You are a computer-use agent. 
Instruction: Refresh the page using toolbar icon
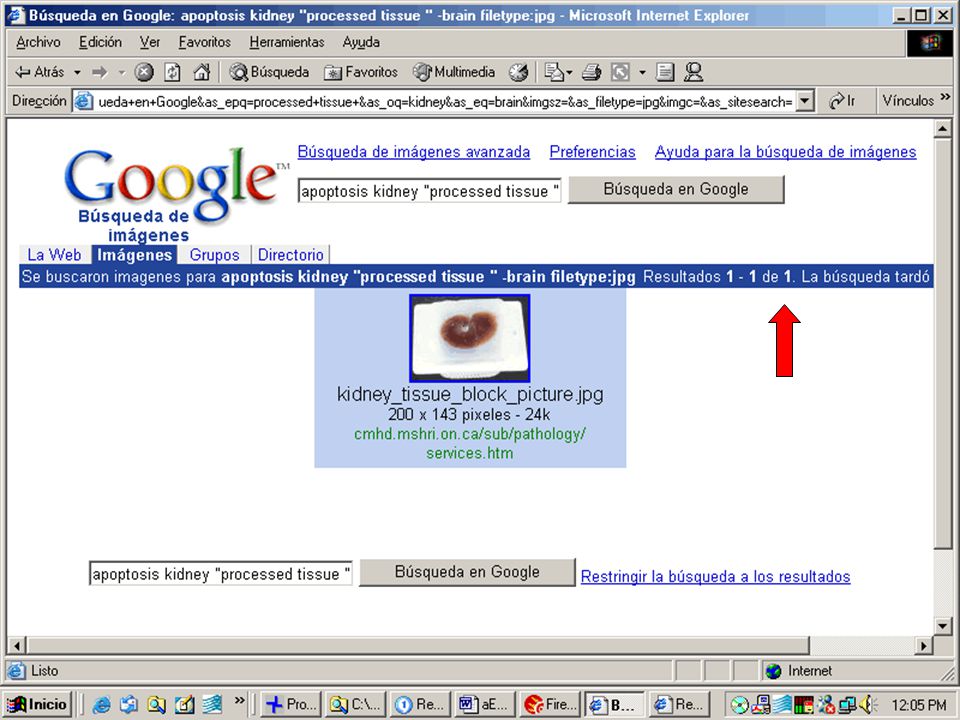[173, 72]
